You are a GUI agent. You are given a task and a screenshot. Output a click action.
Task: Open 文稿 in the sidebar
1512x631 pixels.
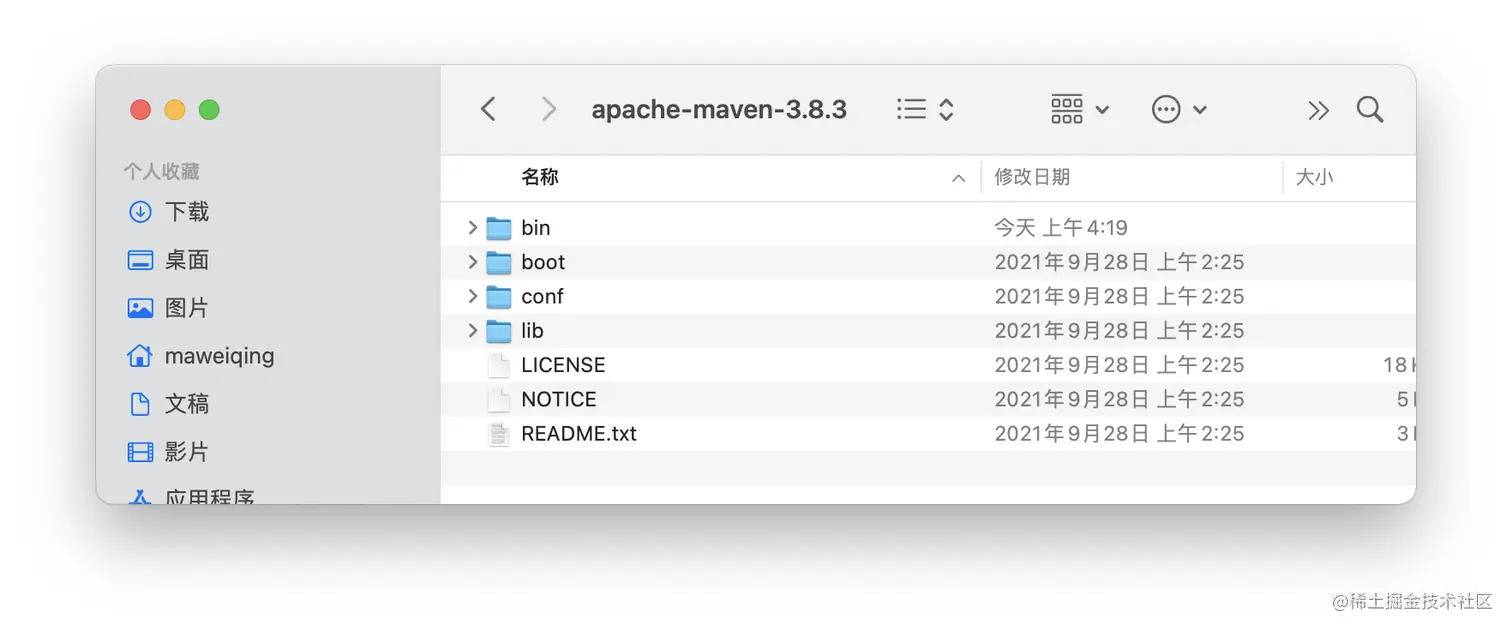tap(169, 404)
